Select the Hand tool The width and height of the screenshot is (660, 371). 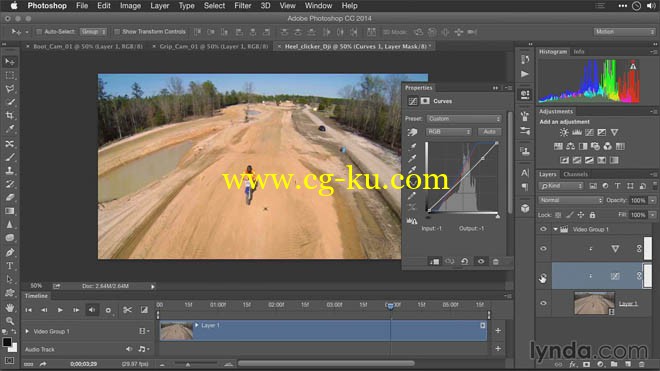(9, 307)
